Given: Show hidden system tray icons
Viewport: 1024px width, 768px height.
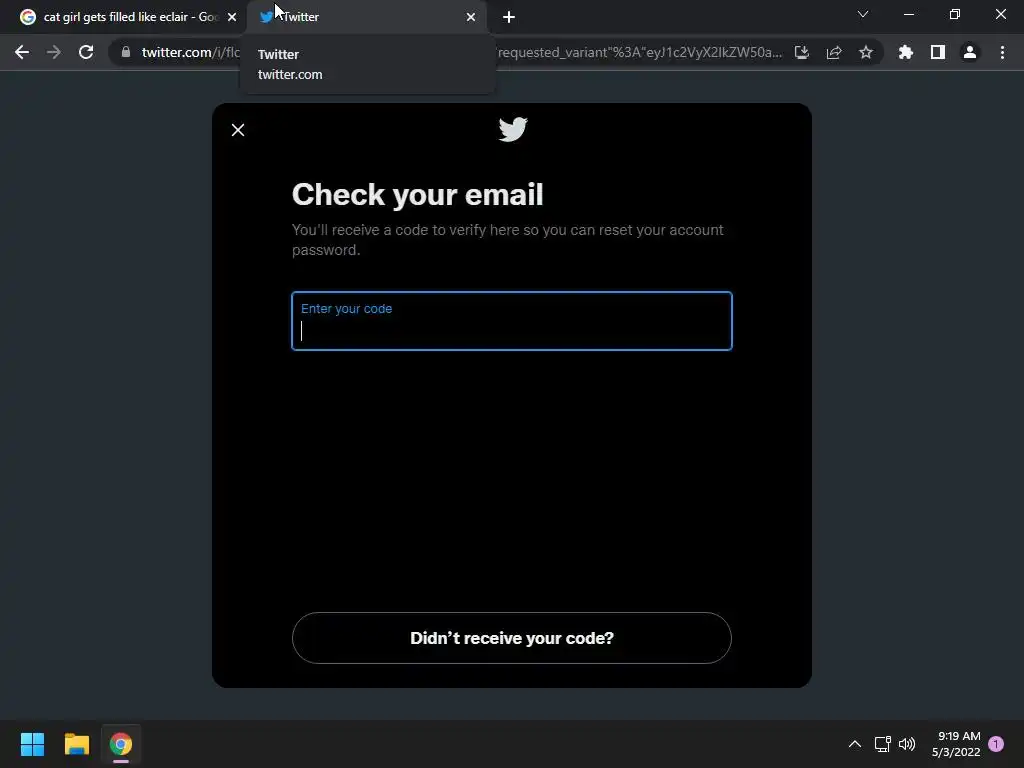Looking at the screenshot, I should tap(855, 744).
